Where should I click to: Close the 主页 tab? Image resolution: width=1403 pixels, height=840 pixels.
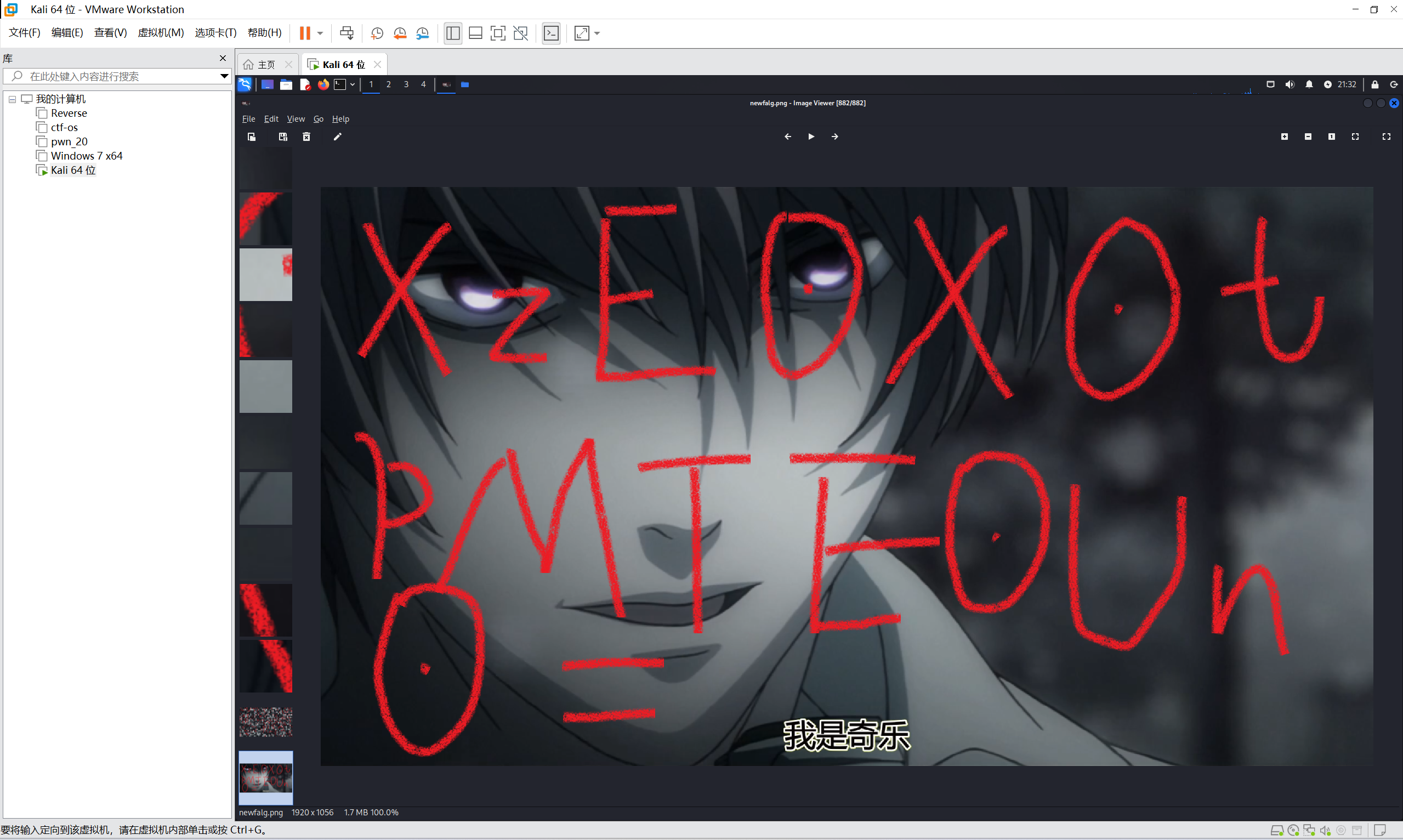(x=288, y=65)
